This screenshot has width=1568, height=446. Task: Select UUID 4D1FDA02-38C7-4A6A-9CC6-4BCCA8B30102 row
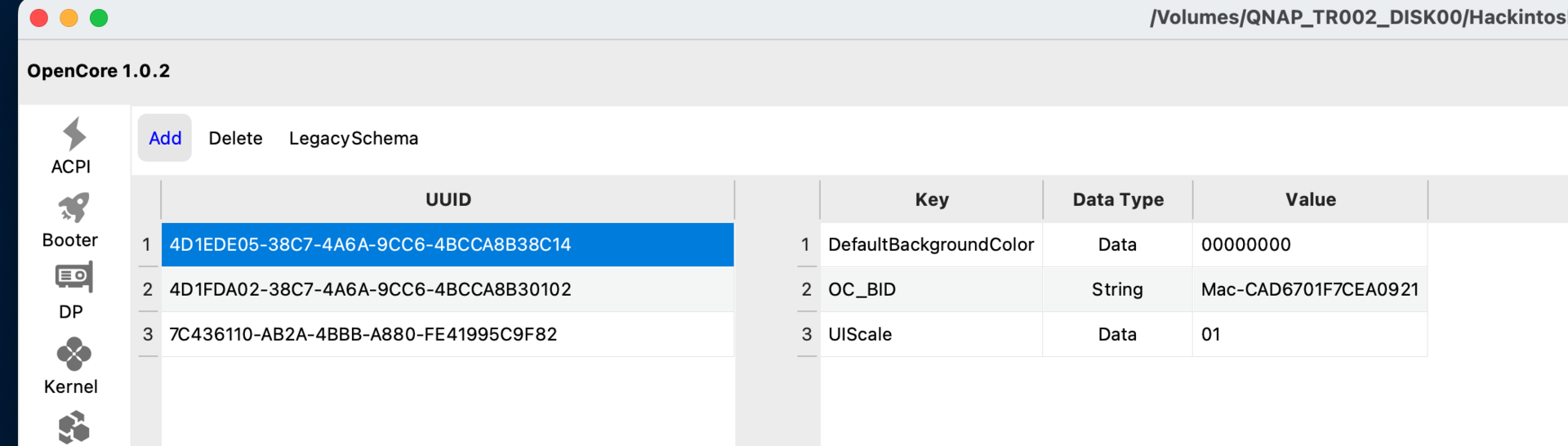(x=448, y=289)
